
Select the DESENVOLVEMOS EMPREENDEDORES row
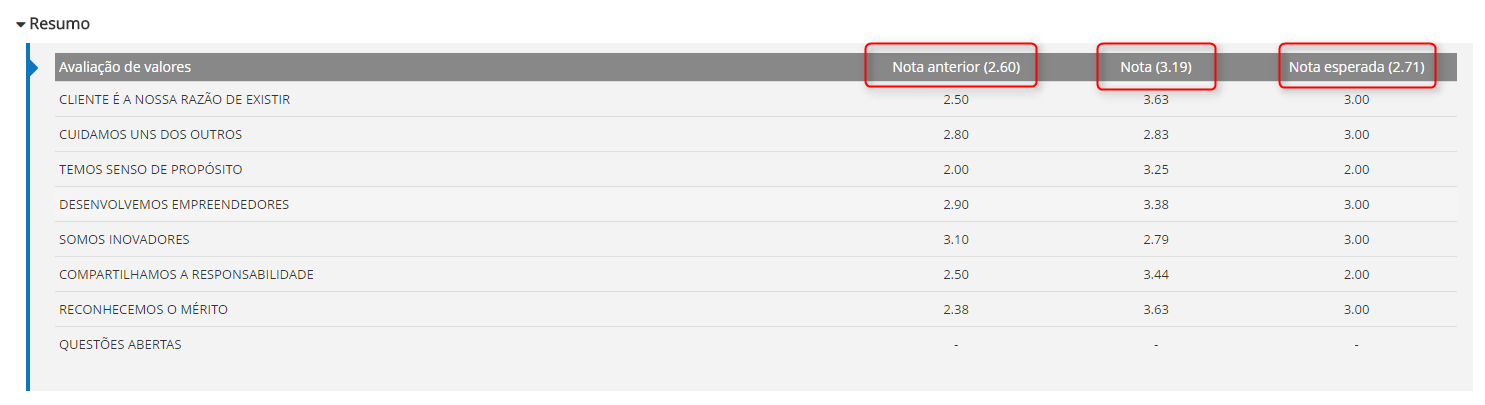(x=756, y=204)
